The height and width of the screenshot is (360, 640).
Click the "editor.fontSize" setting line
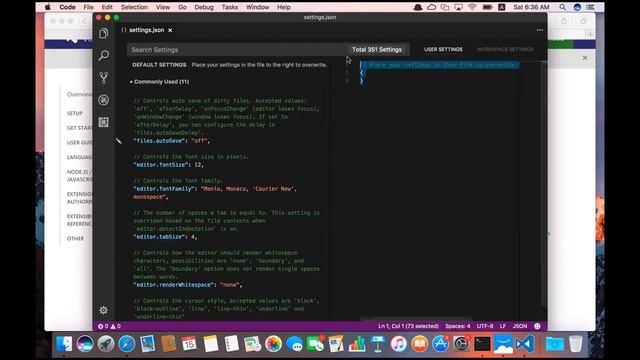click(x=168, y=165)
